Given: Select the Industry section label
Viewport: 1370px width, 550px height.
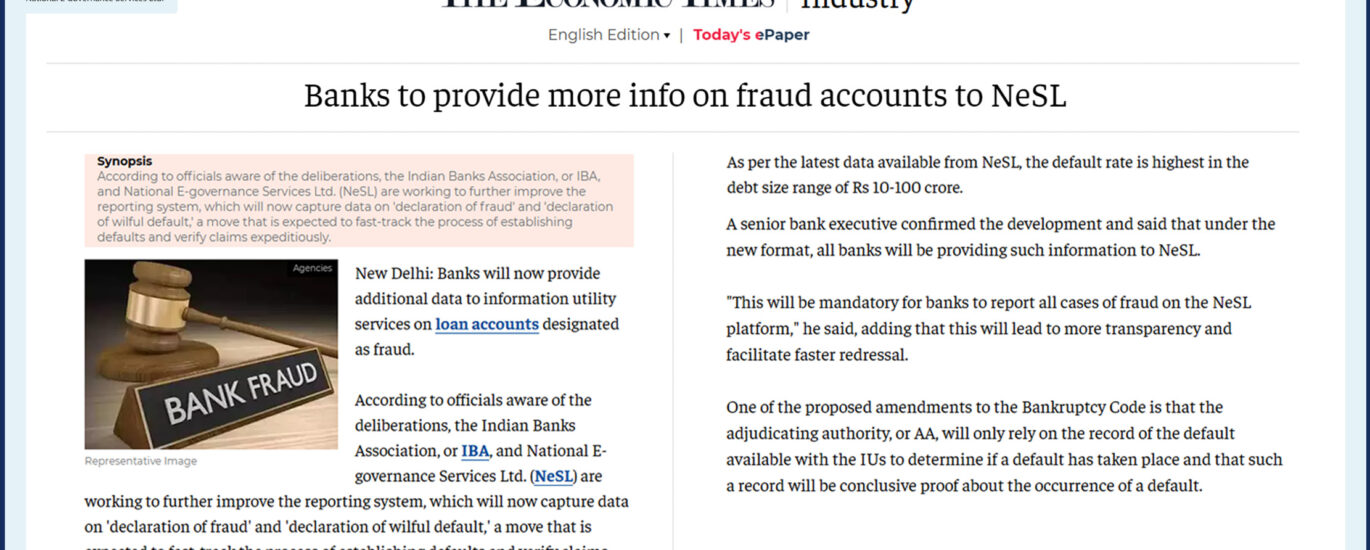Looking at the screenshot, I should pyautogui.click(x=858, y=5).
